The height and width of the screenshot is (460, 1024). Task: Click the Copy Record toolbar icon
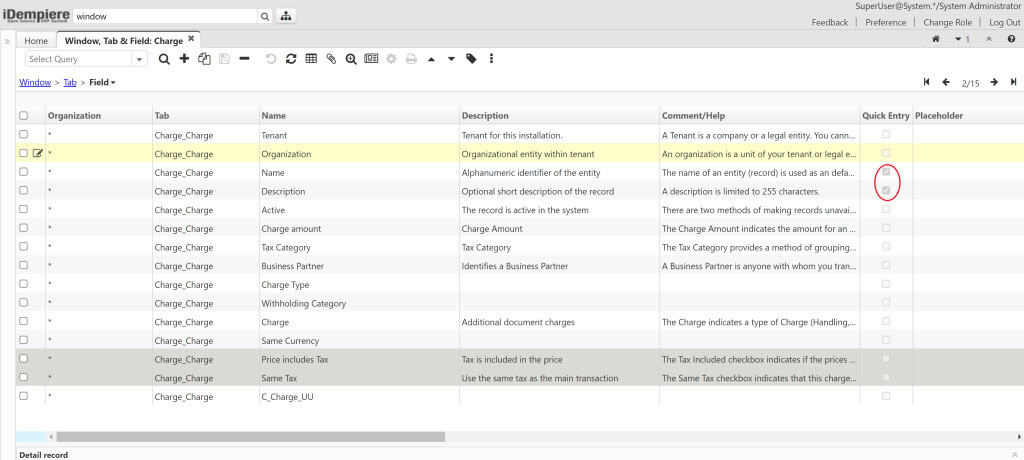[x=204, y=59]
